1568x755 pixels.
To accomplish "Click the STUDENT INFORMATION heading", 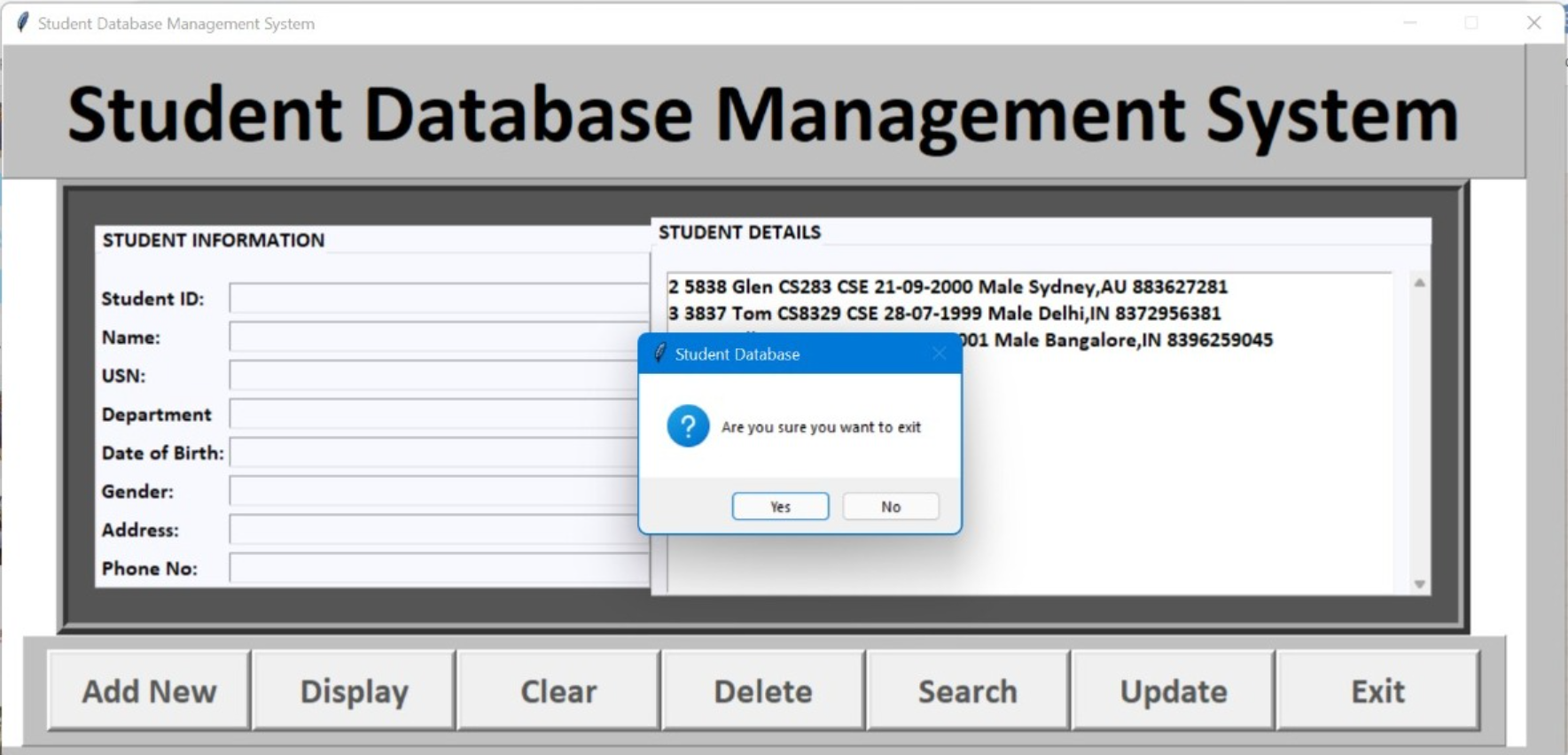I will (213, 240).
